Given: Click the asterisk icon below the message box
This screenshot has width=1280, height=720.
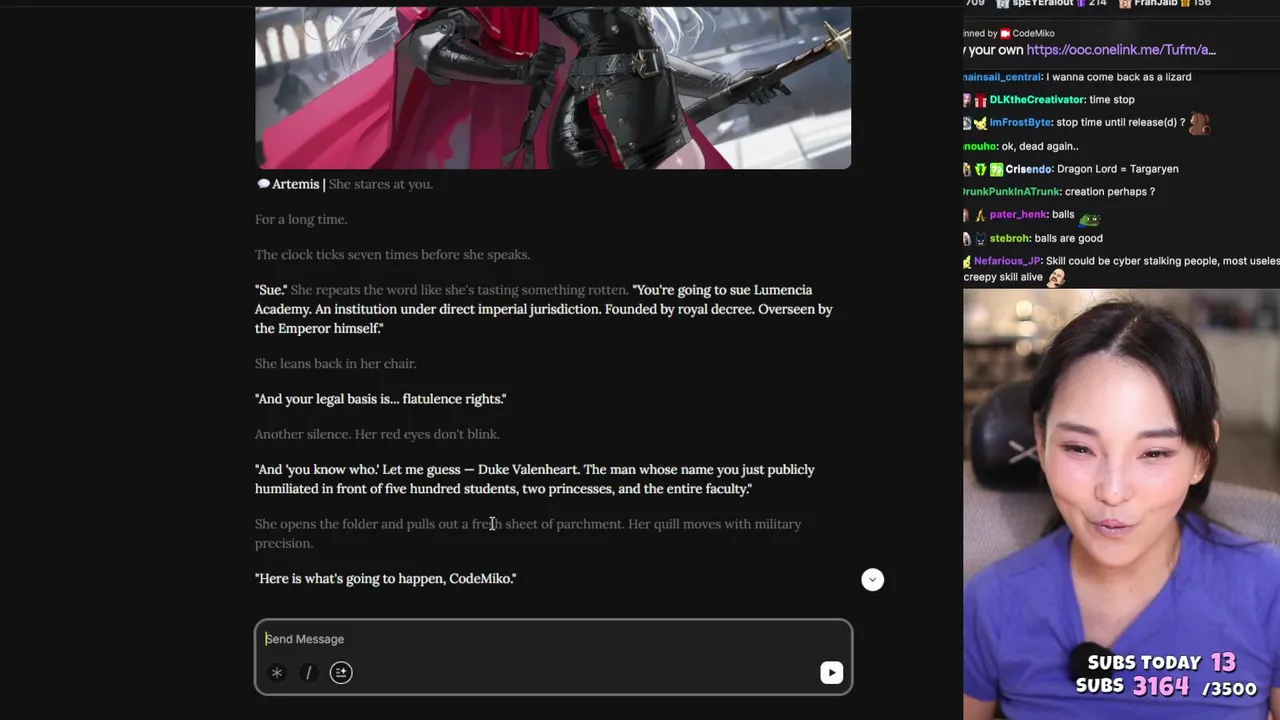Looking at the screenshot, I should click(x=277, y=673).
